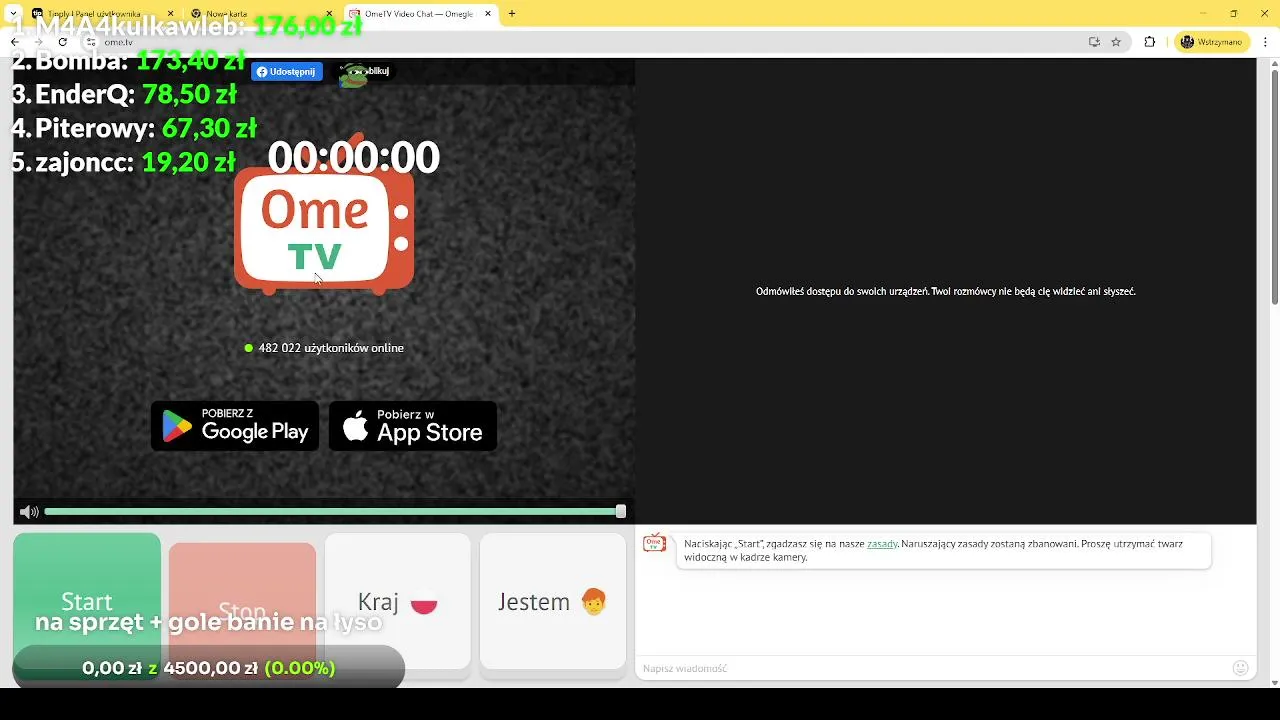Click the 482 022 użytkowników online text

pyautogui.click(x=331, y=348)
